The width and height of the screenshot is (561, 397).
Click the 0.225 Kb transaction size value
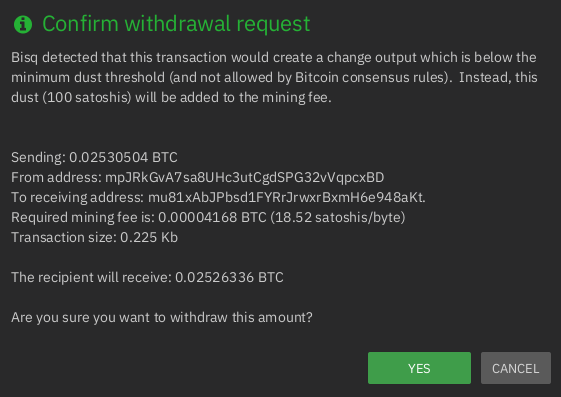point(149,237)
